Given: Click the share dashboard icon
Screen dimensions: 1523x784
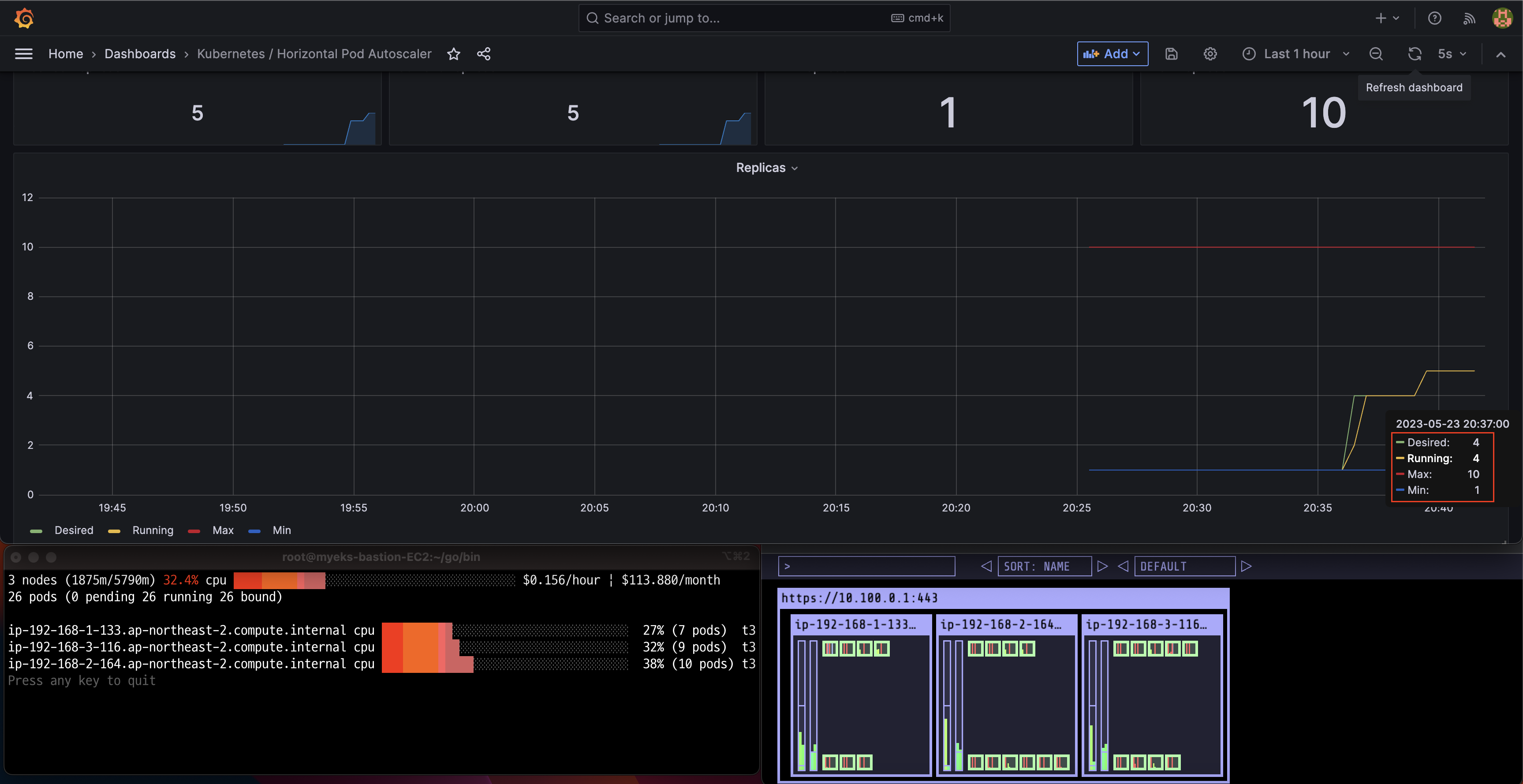Looking at the screenshot, I should (x=484, y=54).
